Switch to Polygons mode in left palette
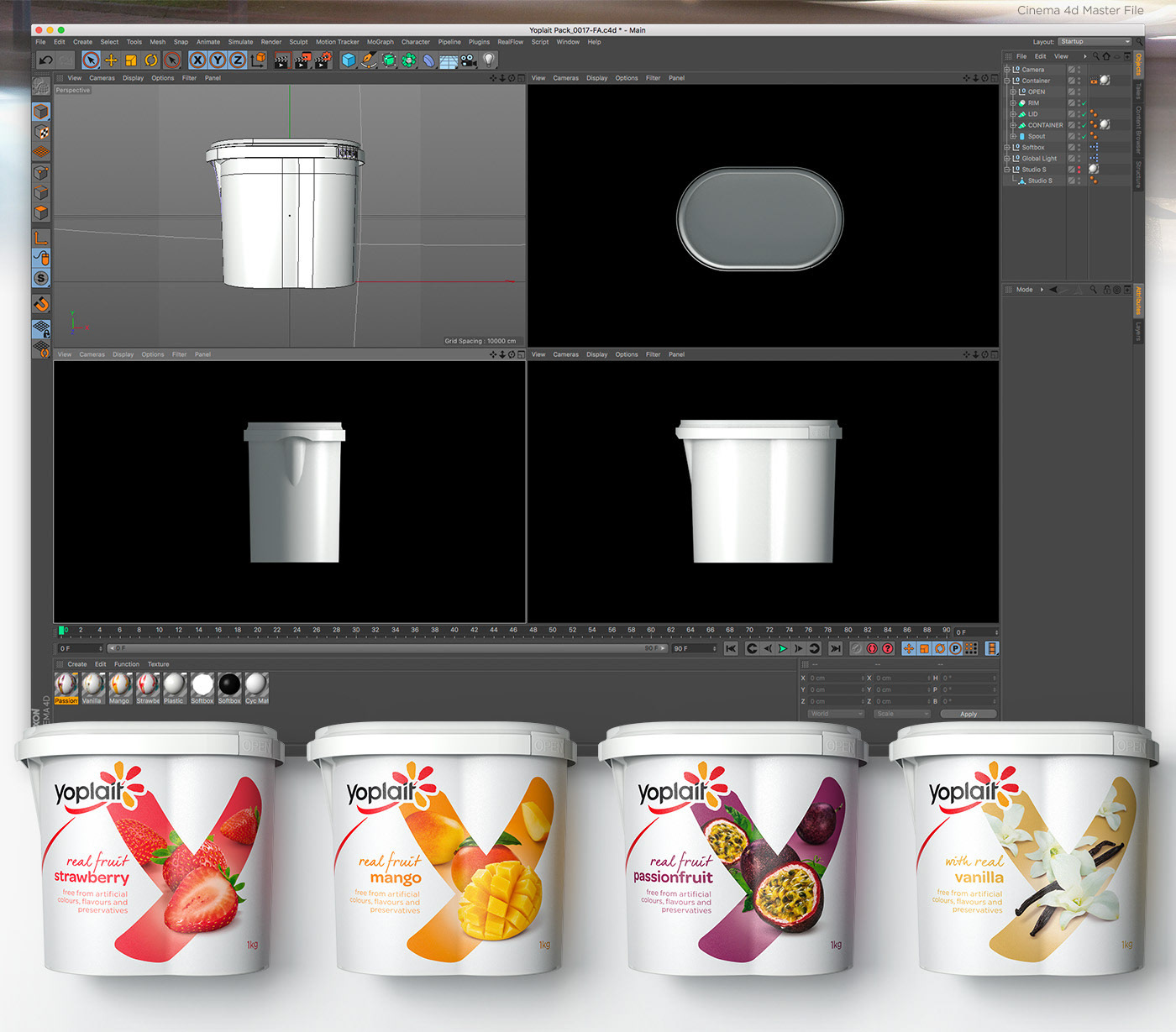Viewport: 1176px width, 1032px height. (40, 212)
